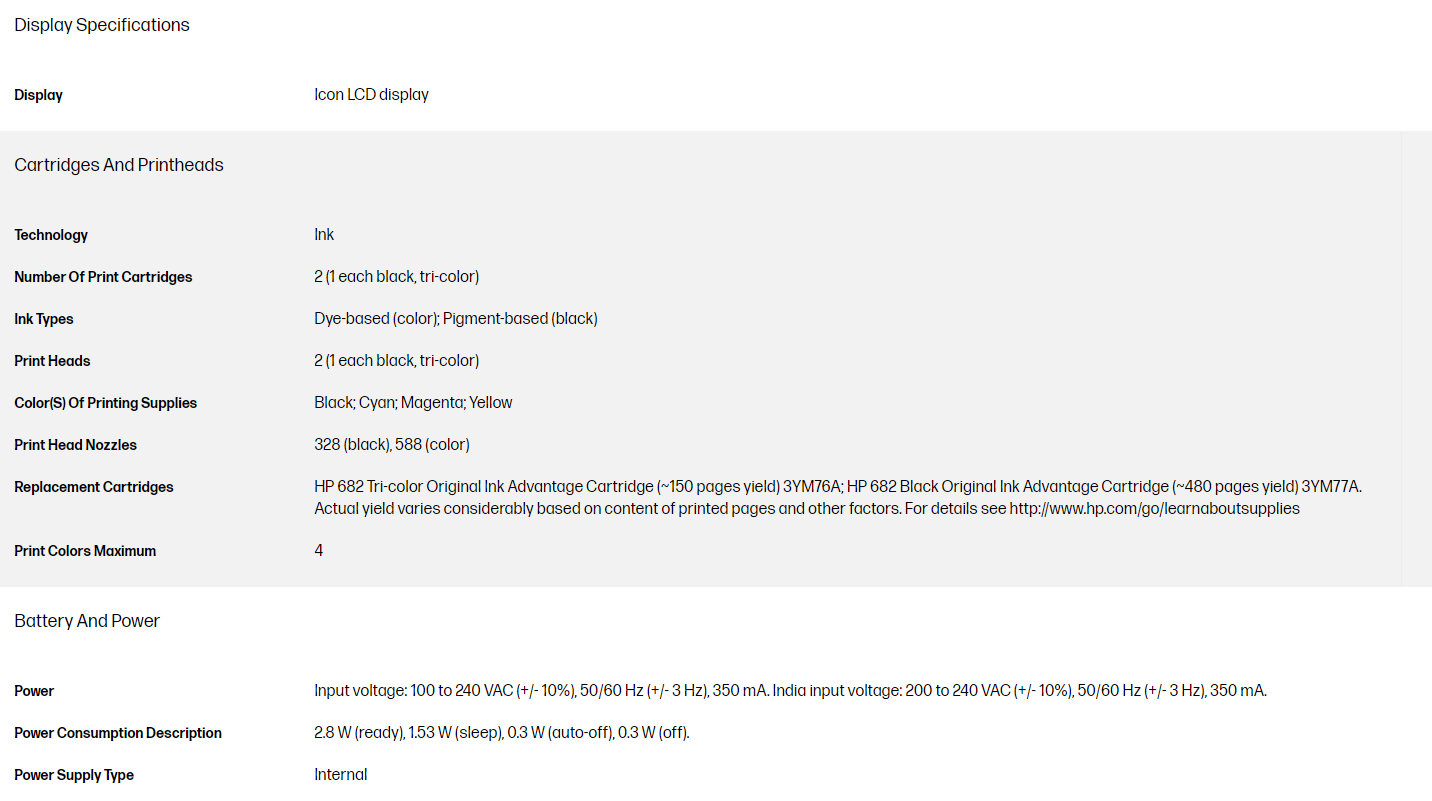Click the Print Head Nozzles label
1432x801 pixels.
pos(76,445)
